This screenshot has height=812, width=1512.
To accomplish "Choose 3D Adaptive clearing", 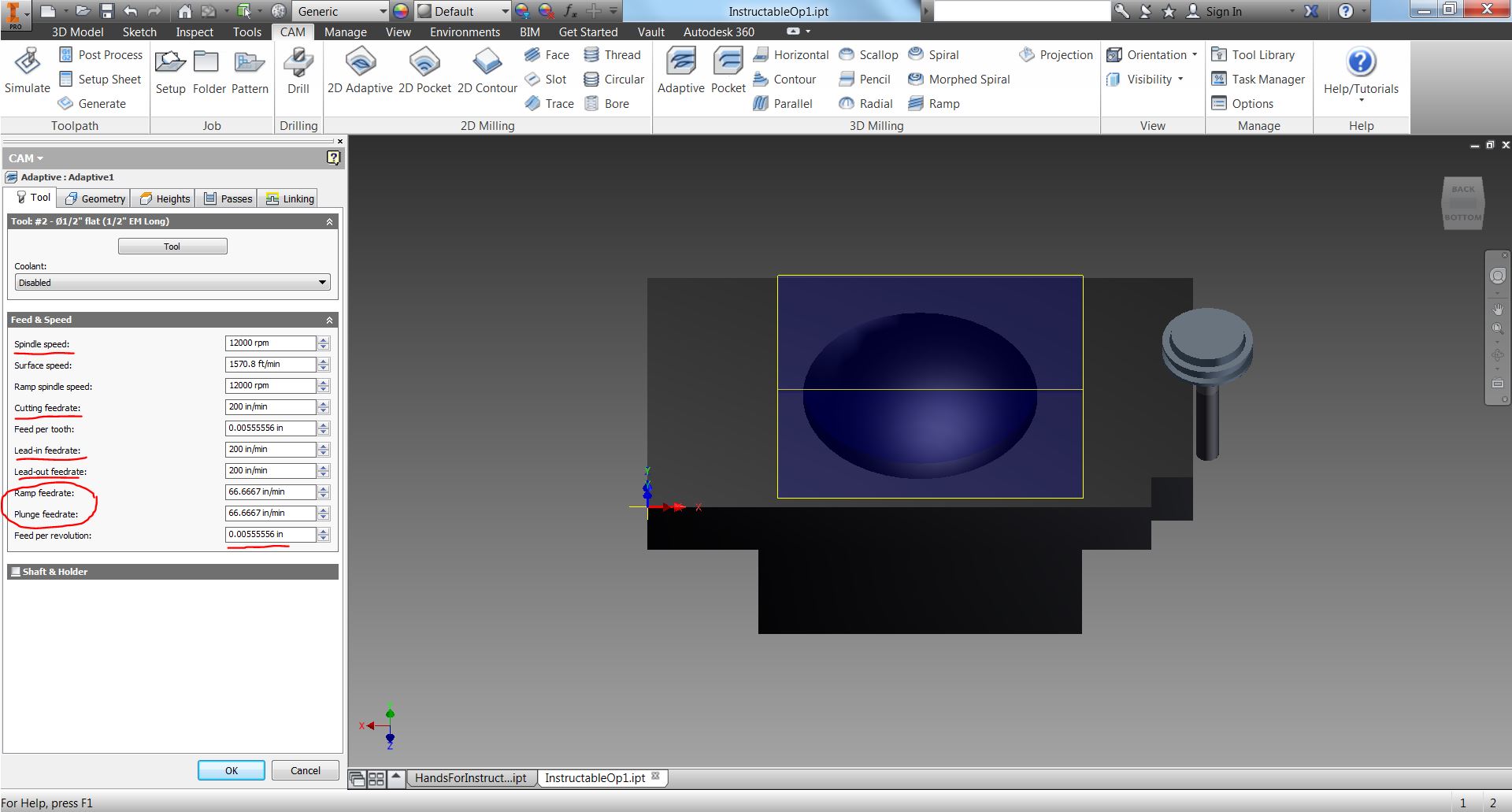I will [x=681, y=71].
